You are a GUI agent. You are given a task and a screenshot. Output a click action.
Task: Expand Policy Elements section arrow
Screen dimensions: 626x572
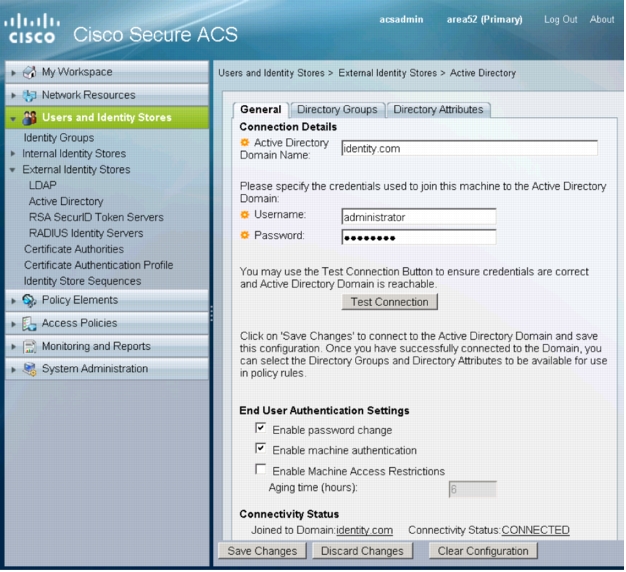pos(13,301)
